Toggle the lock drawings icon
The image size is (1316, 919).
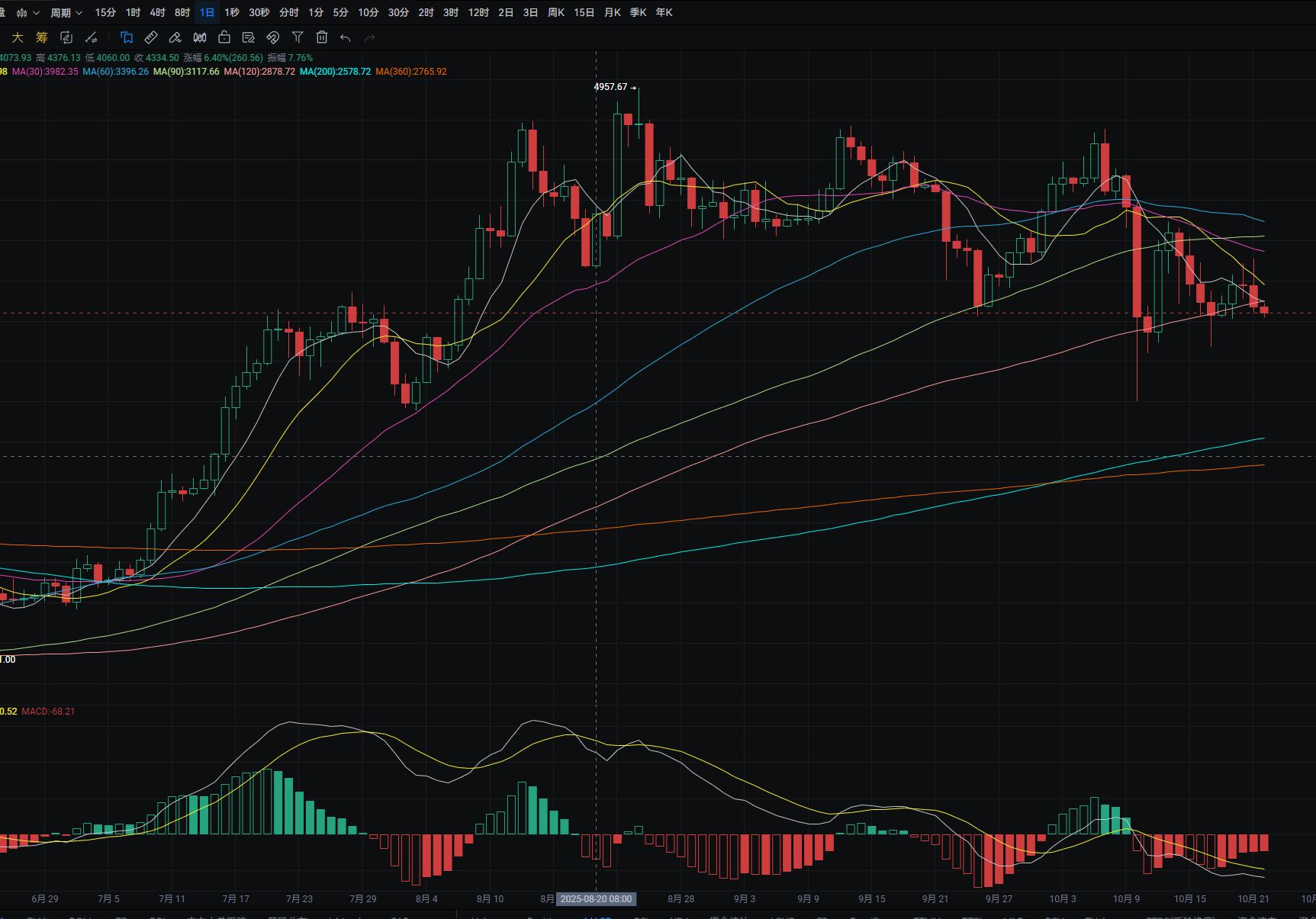[224, 37]
